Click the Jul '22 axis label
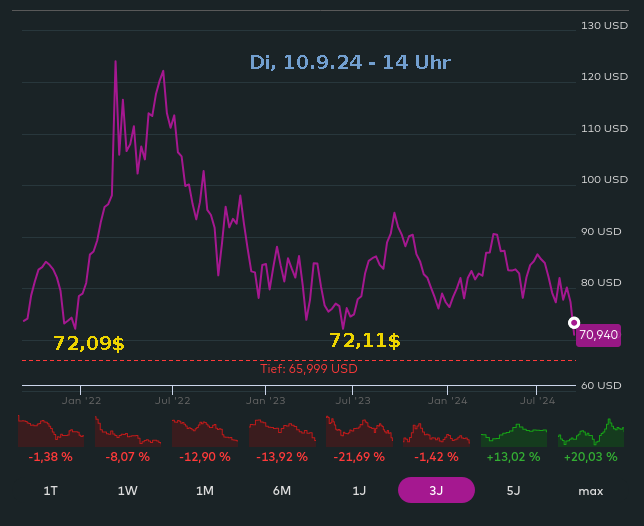 pos(172,401)
